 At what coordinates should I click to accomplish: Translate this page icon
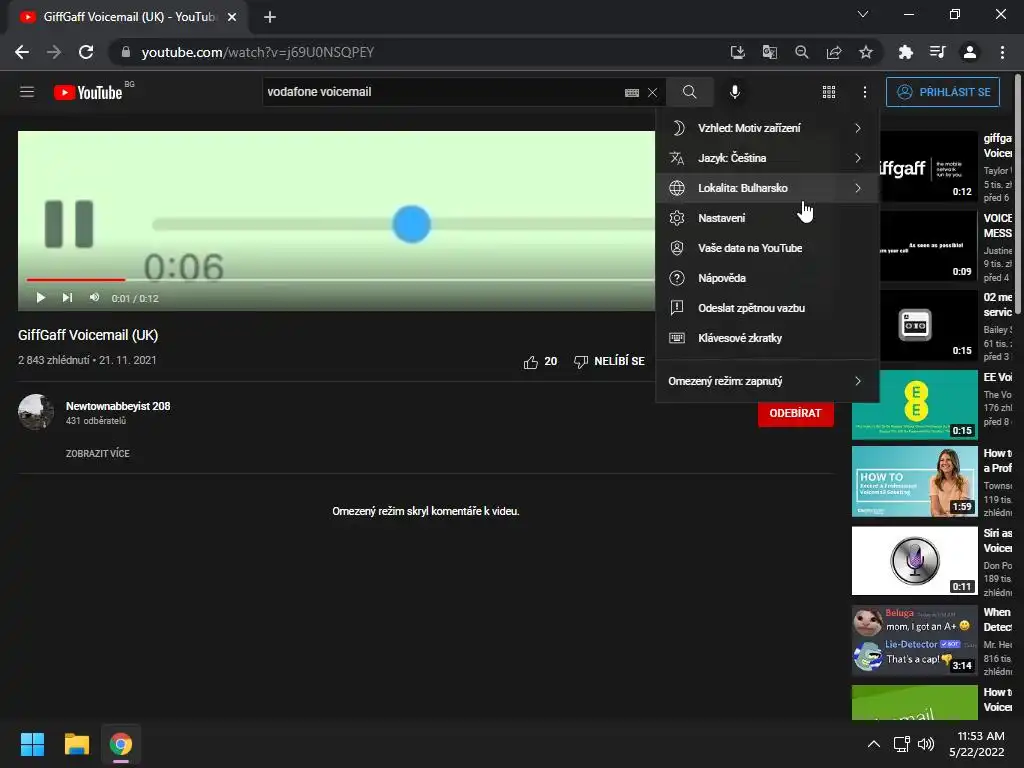point(769,52)
